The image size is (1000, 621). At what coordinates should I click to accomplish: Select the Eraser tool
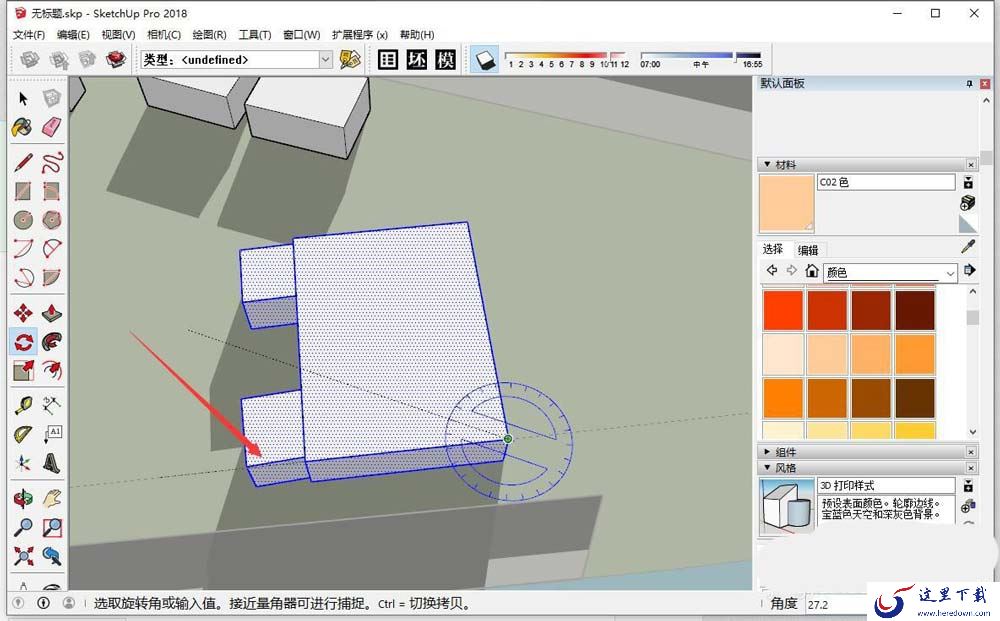[52, 127]
